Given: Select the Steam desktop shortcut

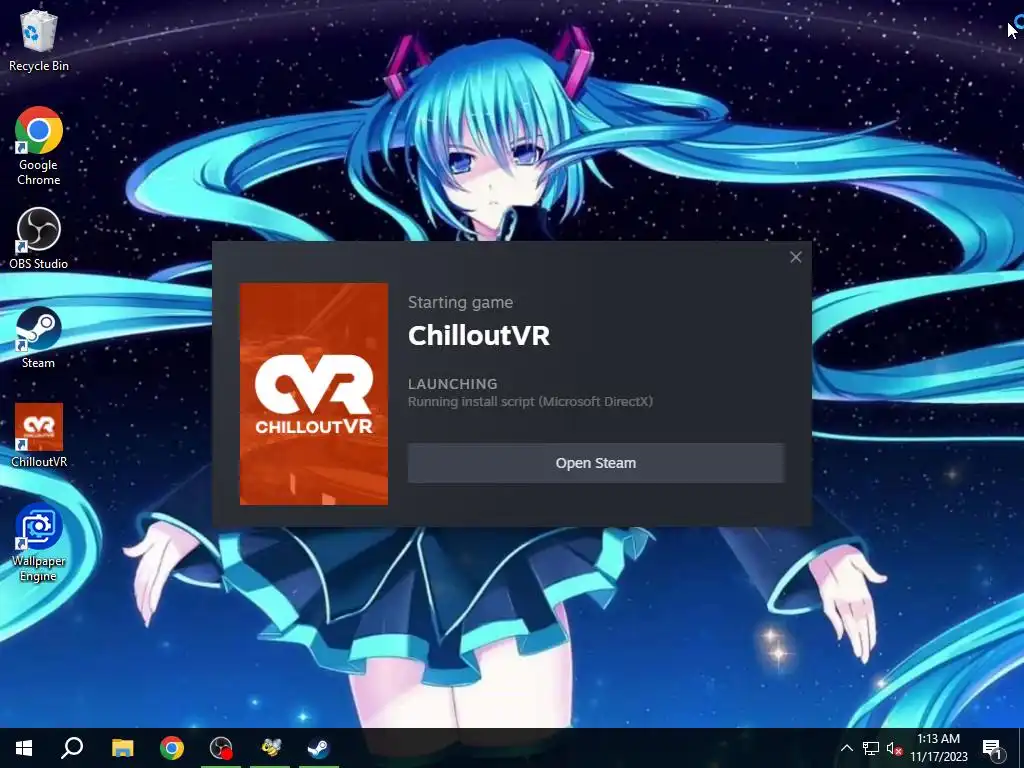Looking at the screenshot, I should tap(39, 338).
